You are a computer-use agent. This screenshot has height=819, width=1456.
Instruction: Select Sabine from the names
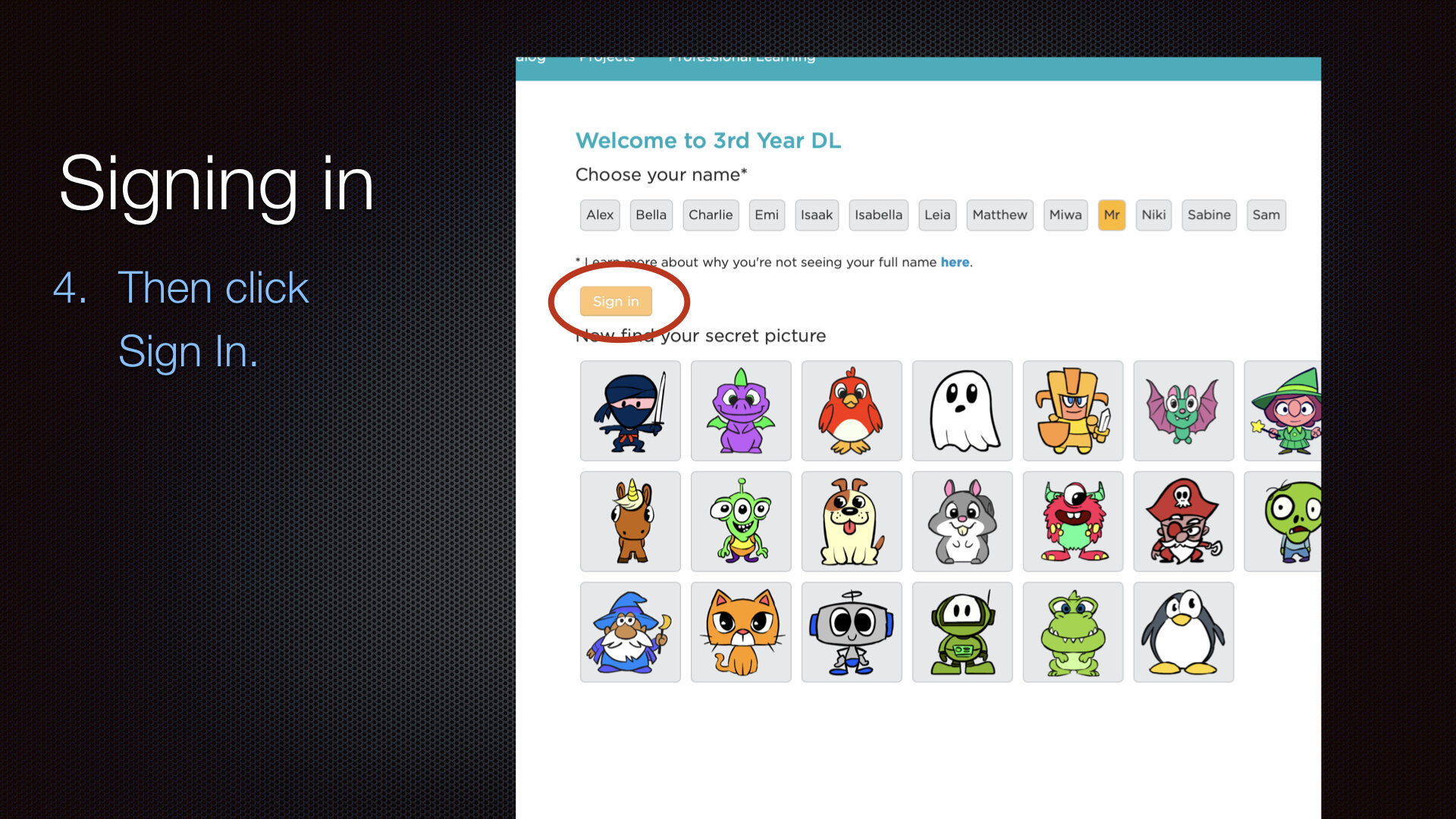pyautogui.click(x=1209, y=215)
